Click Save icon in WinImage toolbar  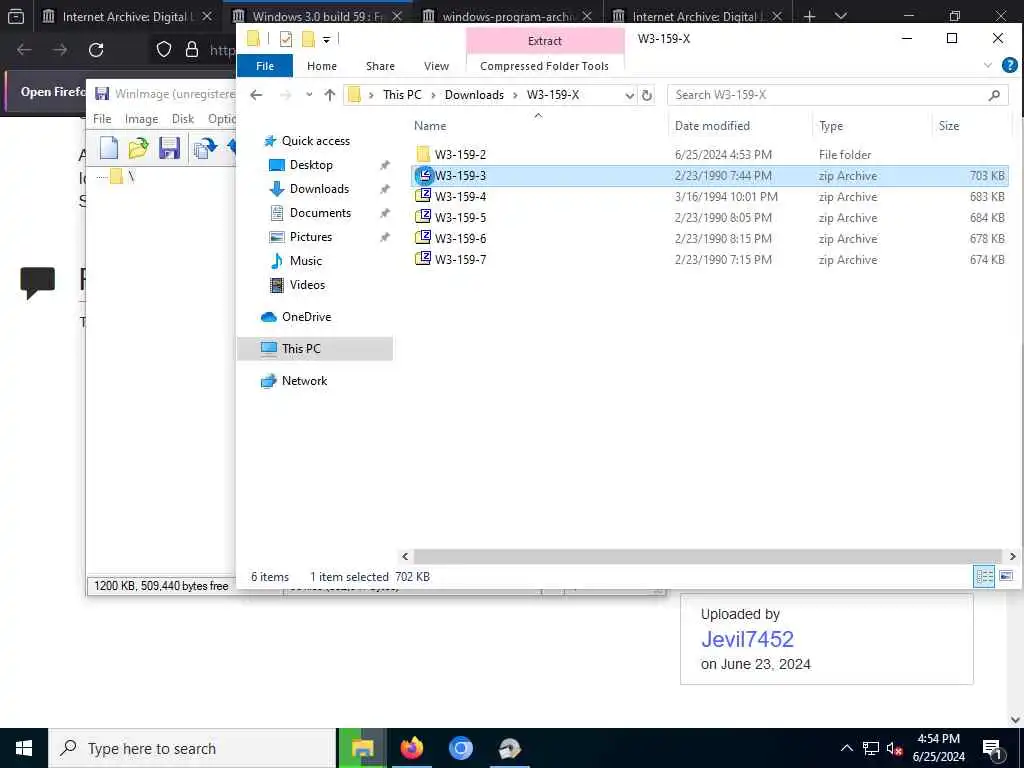[x=169, y=148]
